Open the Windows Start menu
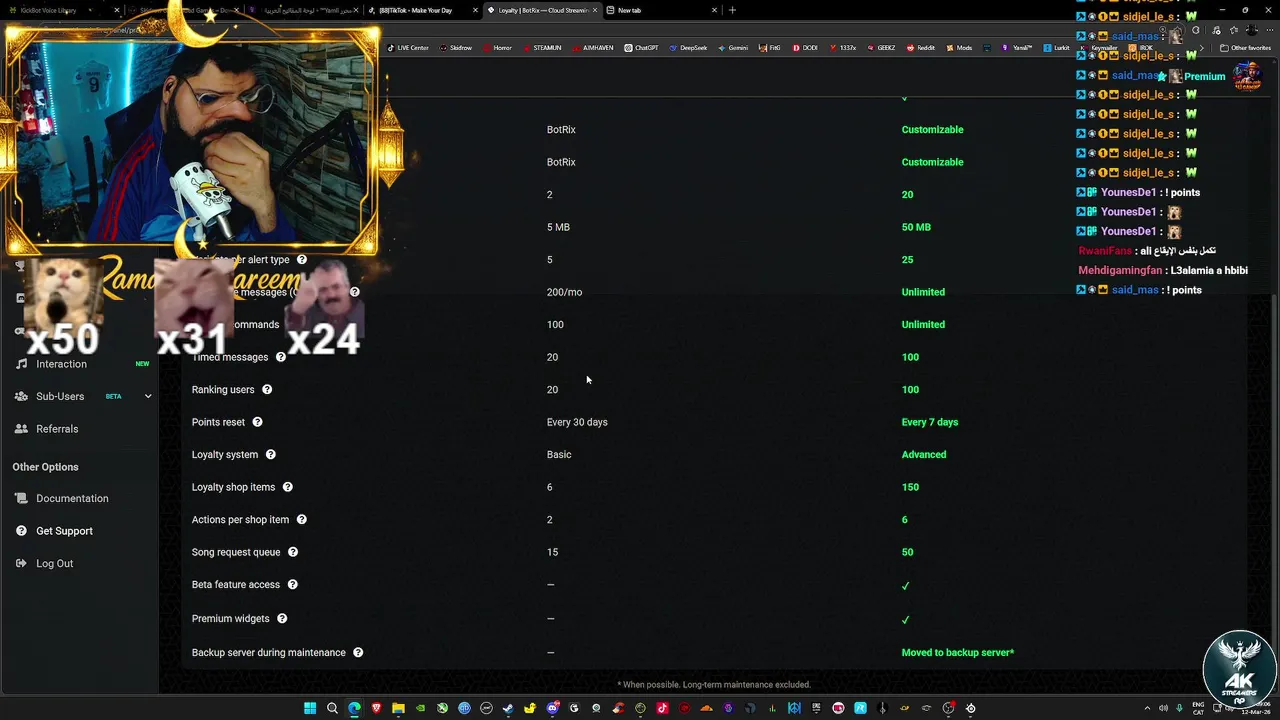Viewport: 1280px width, 720px height. (310, 708)
